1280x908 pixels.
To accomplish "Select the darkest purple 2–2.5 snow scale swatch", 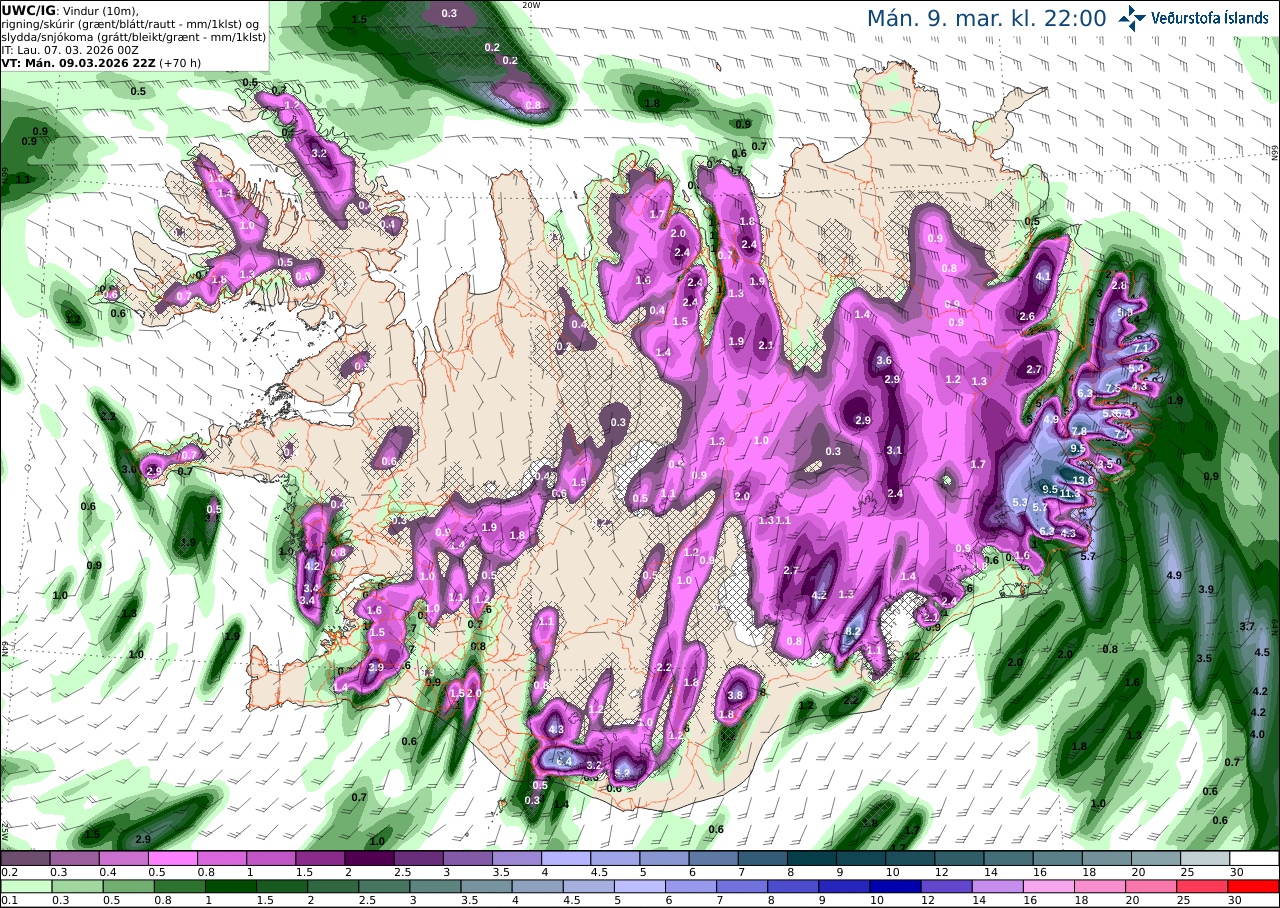I will (x=369, y=858).
